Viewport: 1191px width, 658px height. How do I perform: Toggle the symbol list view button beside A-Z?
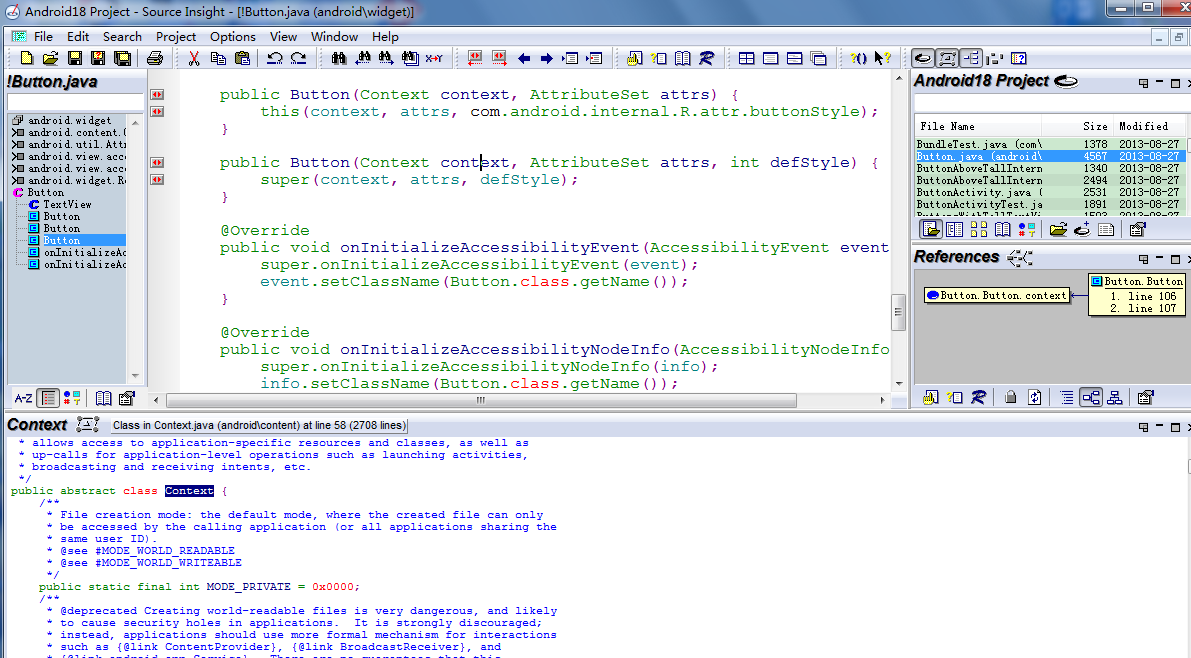pyautogui.click(x=49, y=397)
